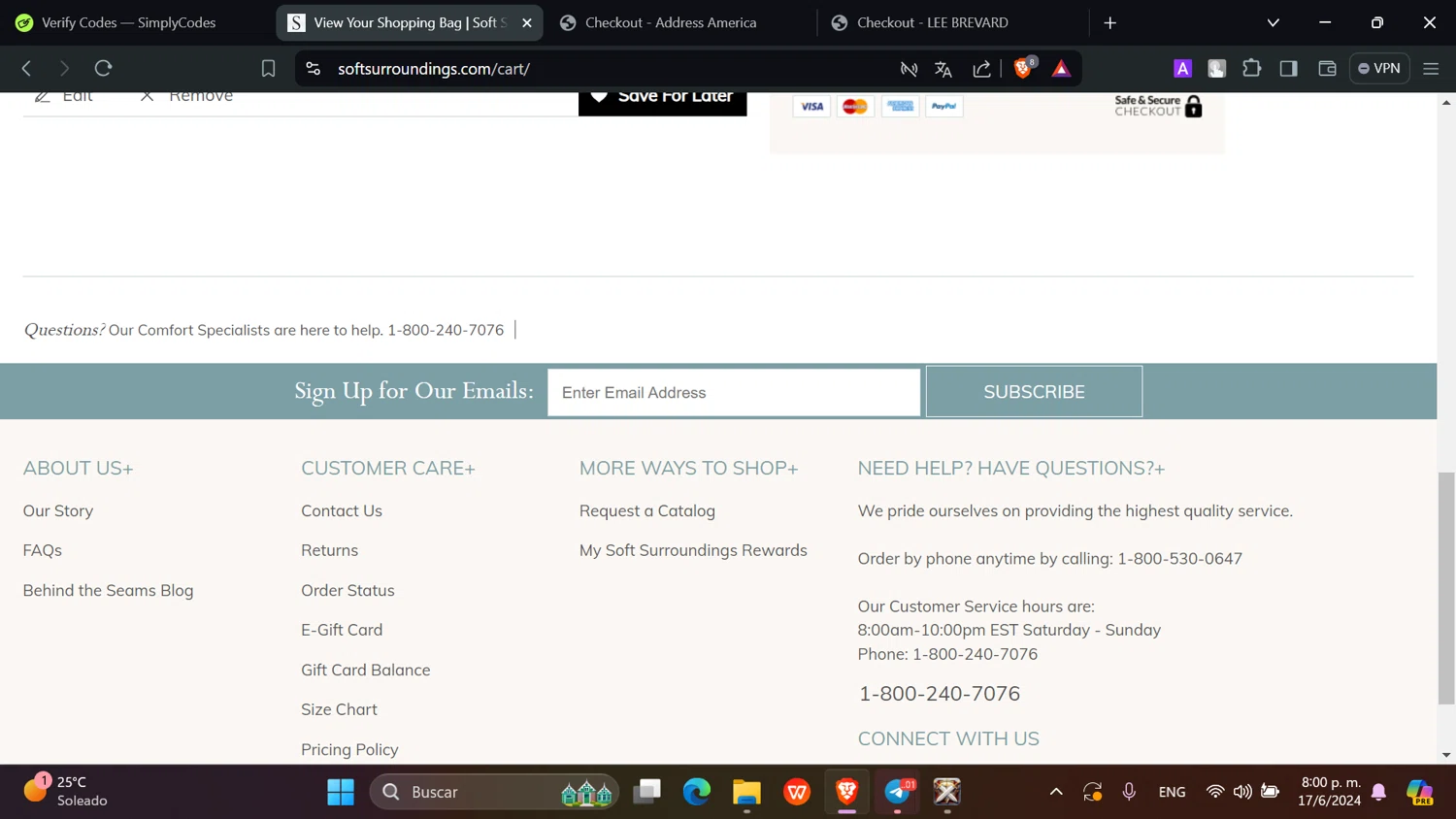The width and height of the screenshot is (1456, 819).
Task: Click the browser forward arrow
Action: [64, 69]
